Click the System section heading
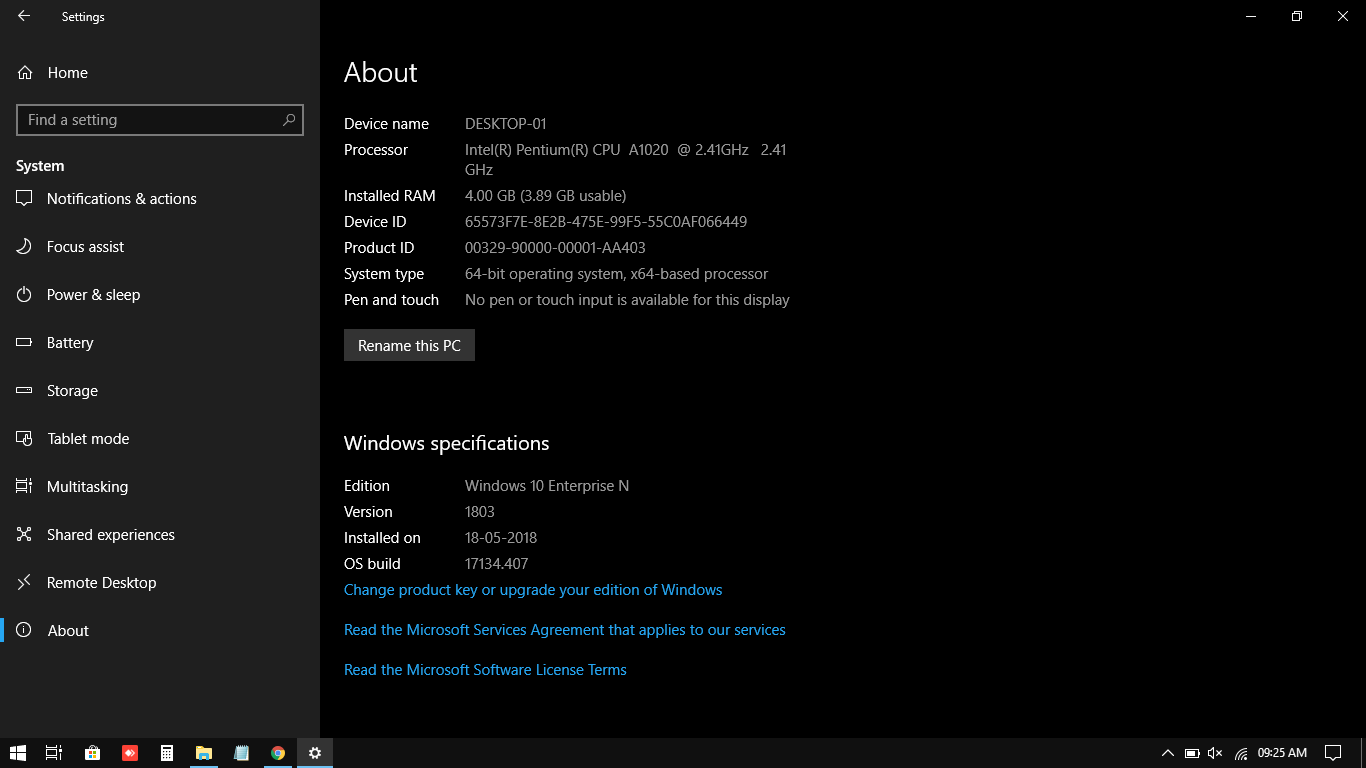Image resolution: width=1366 pixels, height=768 pixels. tap(40, 166)
